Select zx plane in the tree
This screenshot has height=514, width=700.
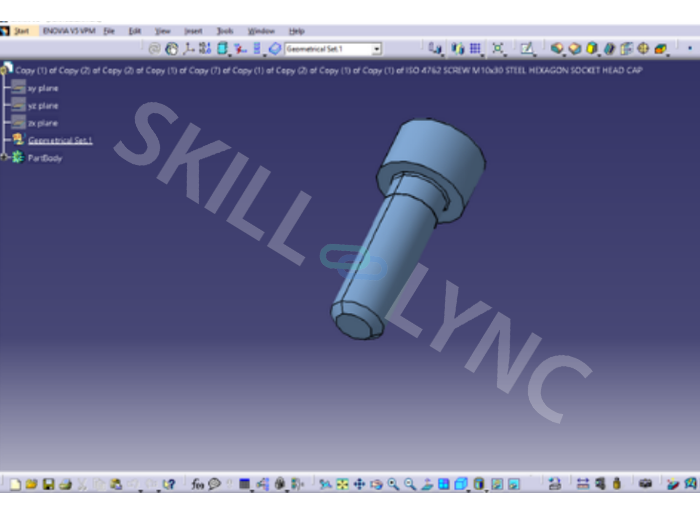click(43, 123)
